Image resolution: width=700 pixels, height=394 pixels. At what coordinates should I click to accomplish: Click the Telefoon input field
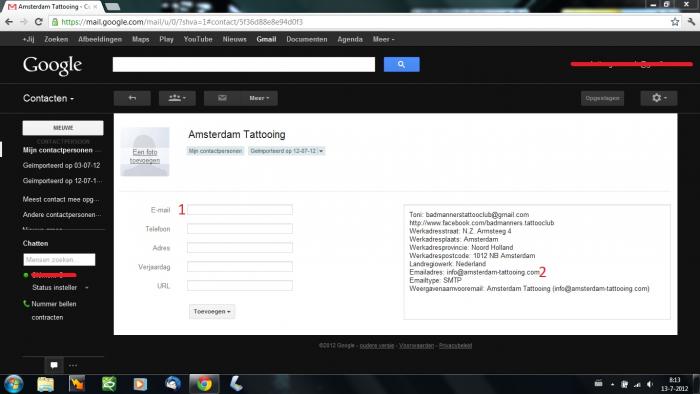pyautogui.click(x=240, y=229)
